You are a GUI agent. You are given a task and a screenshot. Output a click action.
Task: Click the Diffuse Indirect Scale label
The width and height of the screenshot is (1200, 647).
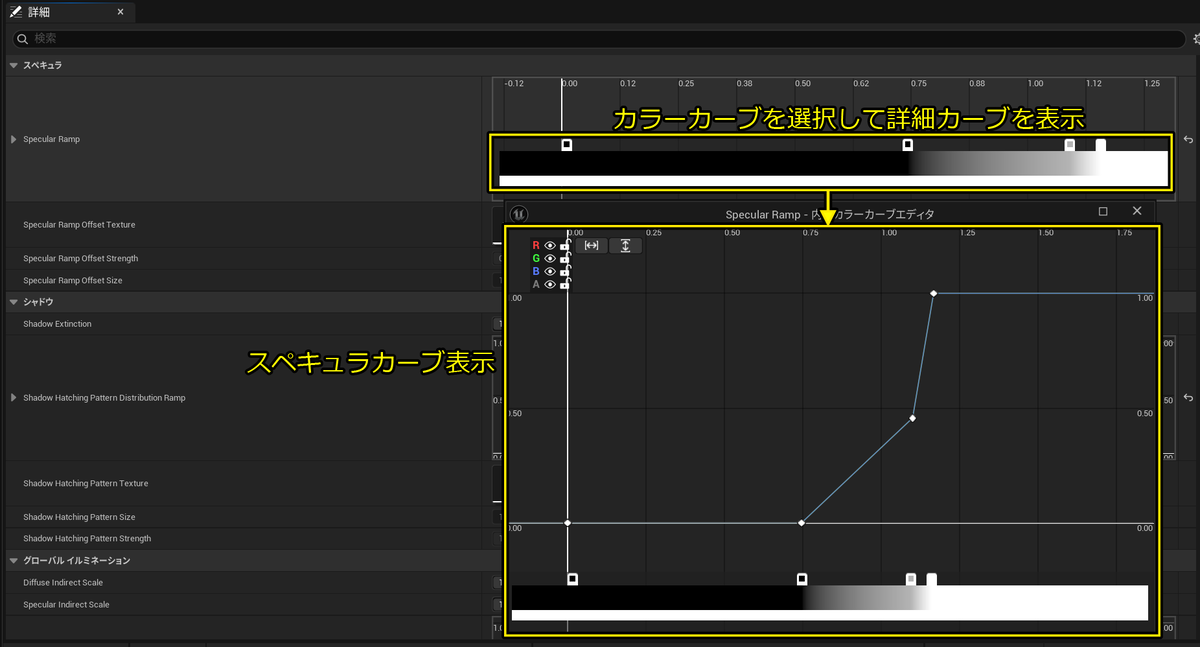point(63,583)
